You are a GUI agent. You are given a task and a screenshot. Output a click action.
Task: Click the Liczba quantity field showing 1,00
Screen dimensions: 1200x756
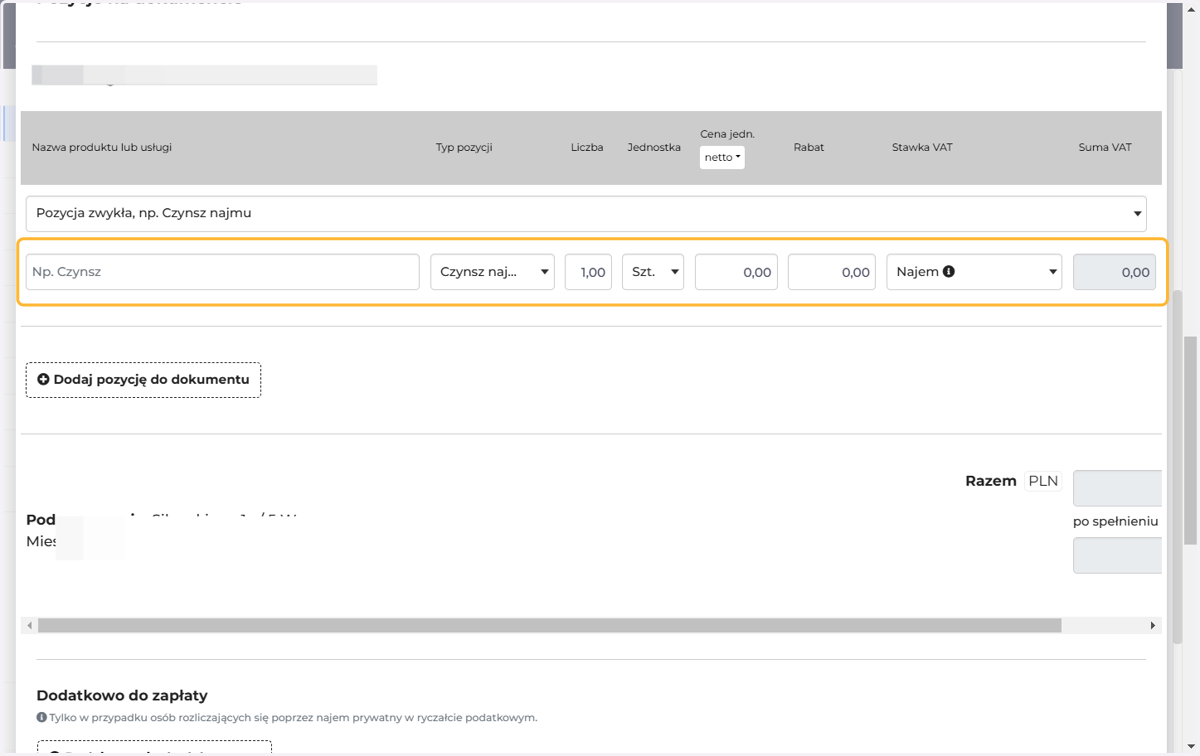point(588,272)
